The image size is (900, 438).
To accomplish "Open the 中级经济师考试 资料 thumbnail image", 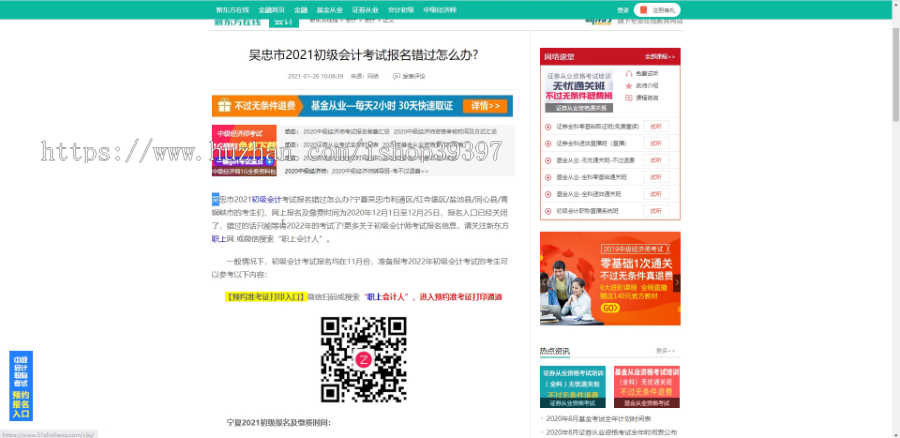I will (x=244, y=150).
